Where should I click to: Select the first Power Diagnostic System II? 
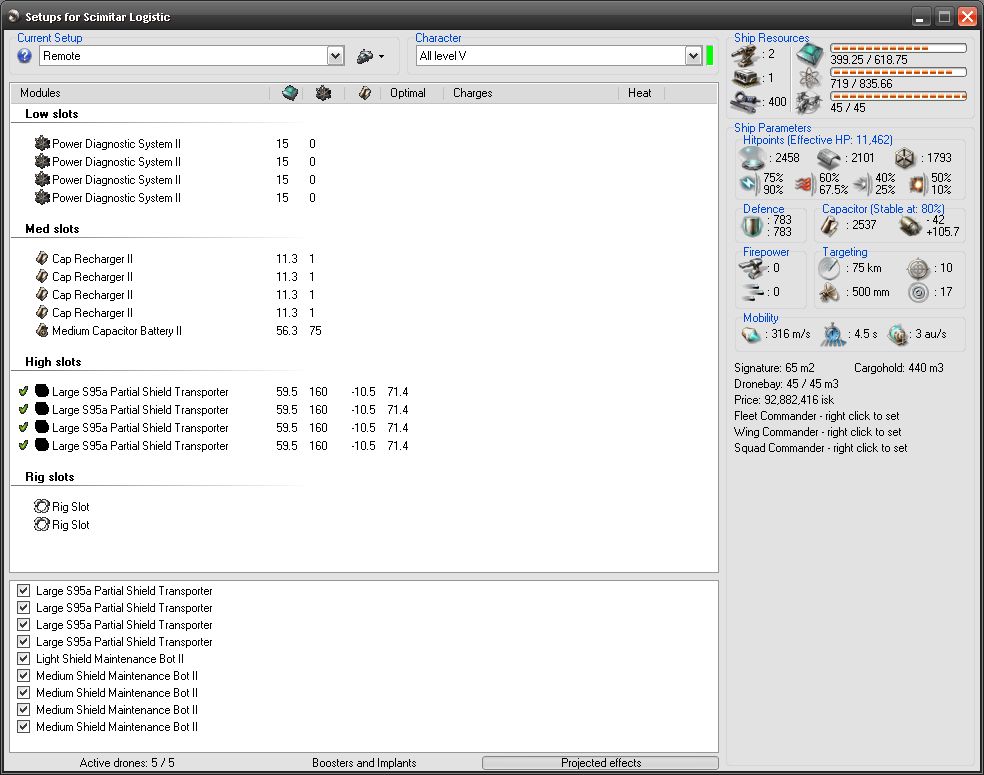click(108, 144)
